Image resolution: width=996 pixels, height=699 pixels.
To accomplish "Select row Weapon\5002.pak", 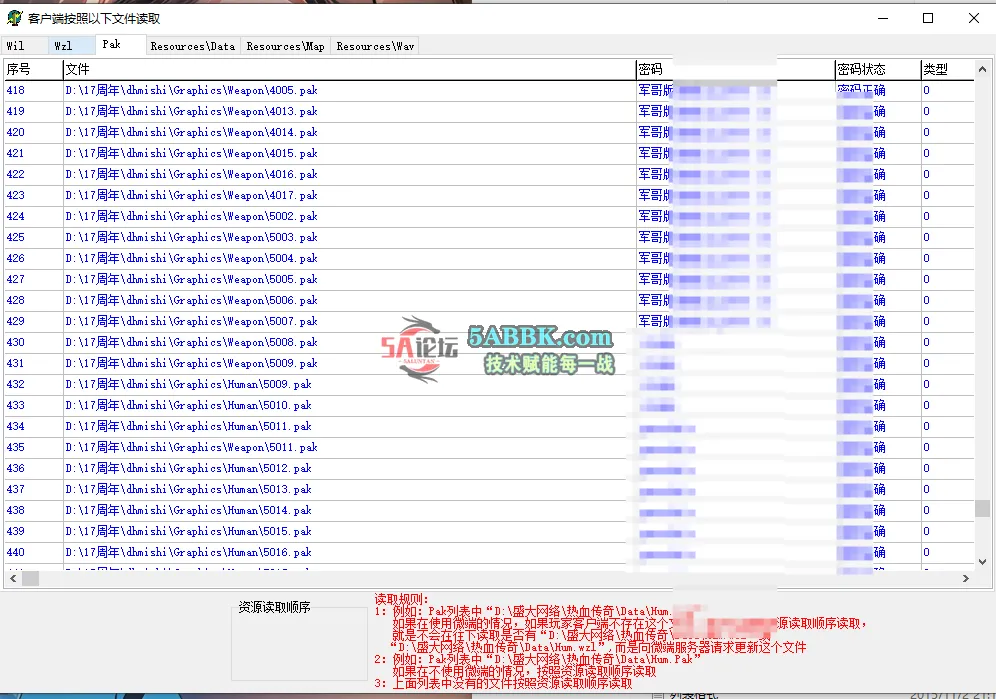I will pyautogui.click(x=489, y=216).
